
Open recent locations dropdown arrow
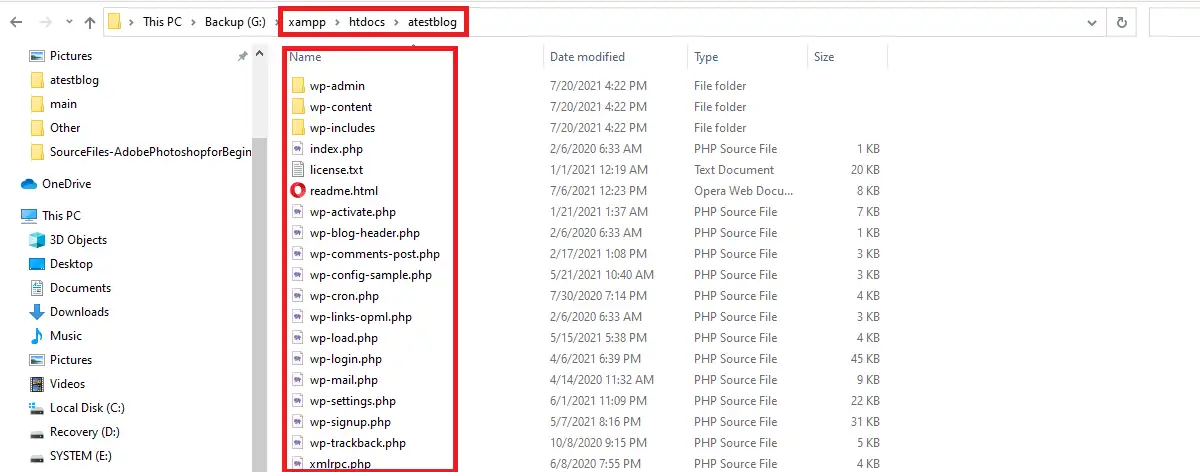[x=69, y=22]
